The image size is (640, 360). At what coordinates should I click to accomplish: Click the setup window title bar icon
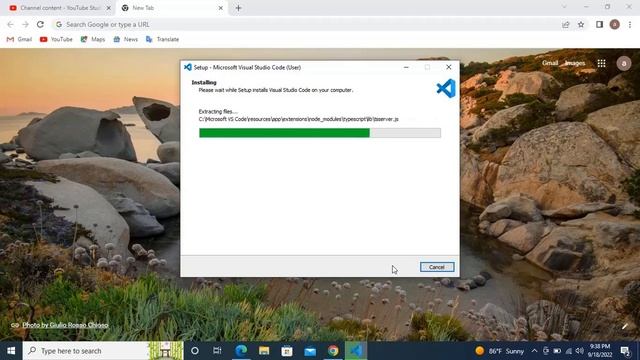point(188,67)
